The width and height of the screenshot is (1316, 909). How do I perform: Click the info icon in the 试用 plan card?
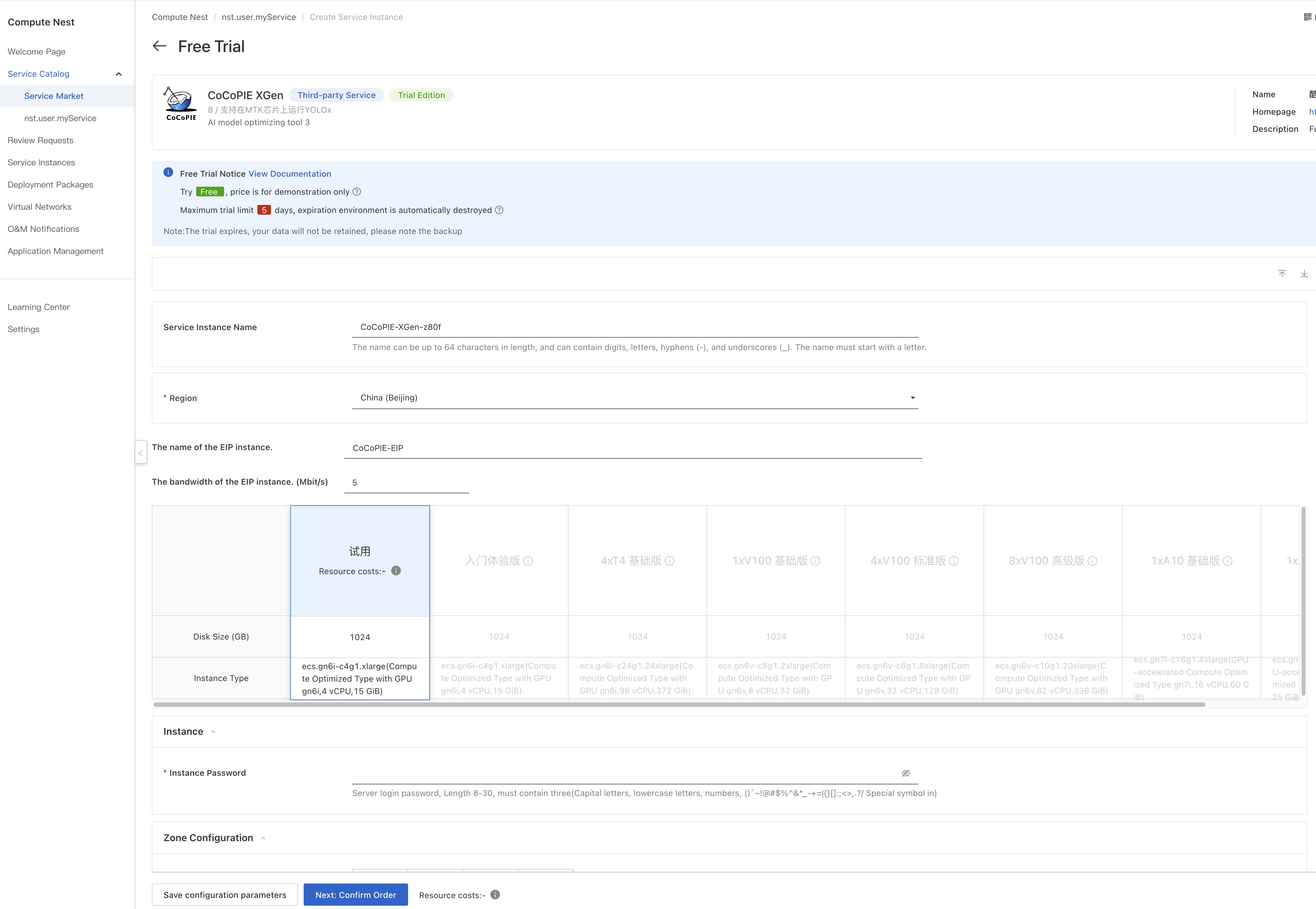click(x=396, y=571)
